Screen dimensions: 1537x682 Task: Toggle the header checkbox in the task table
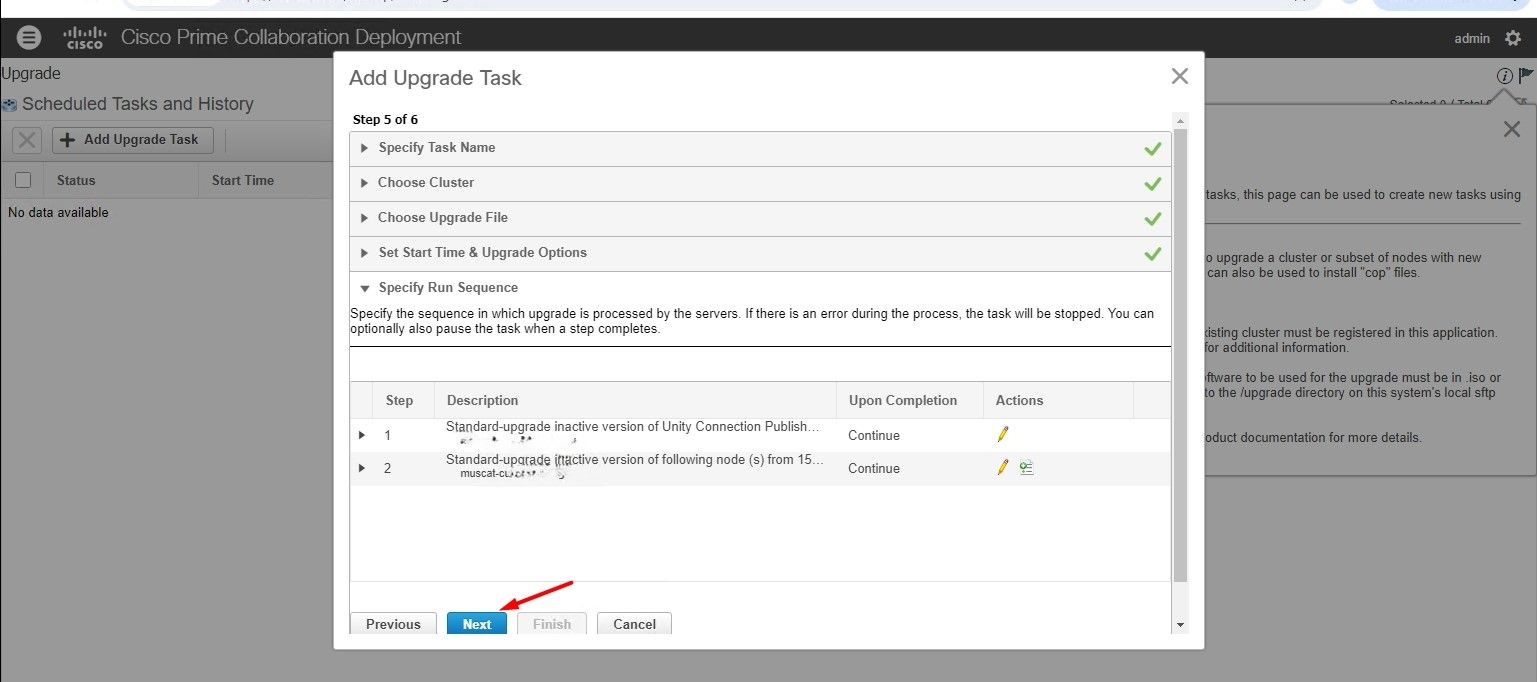(23, 180)
